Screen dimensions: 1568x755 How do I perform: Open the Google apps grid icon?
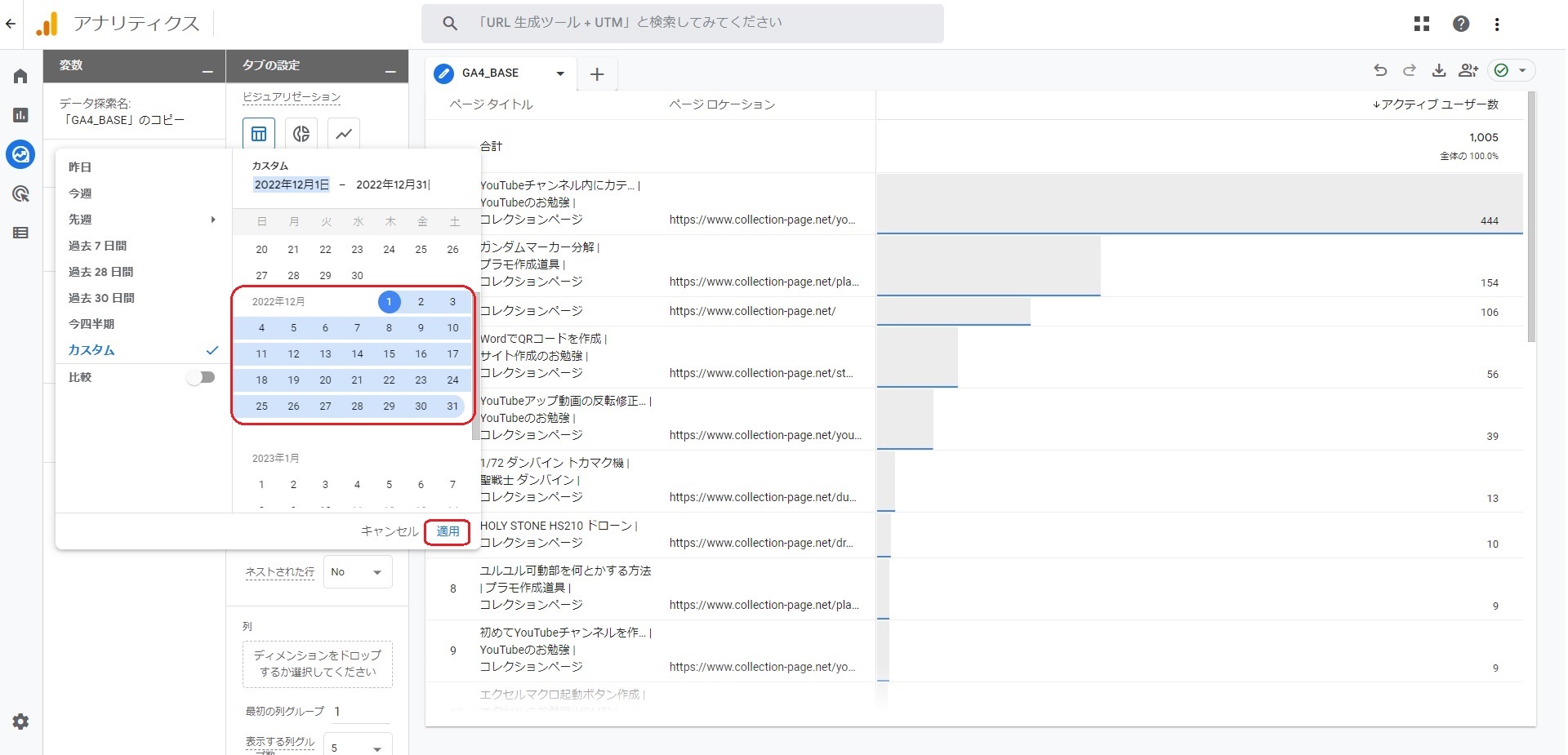tap(1422, 24)
